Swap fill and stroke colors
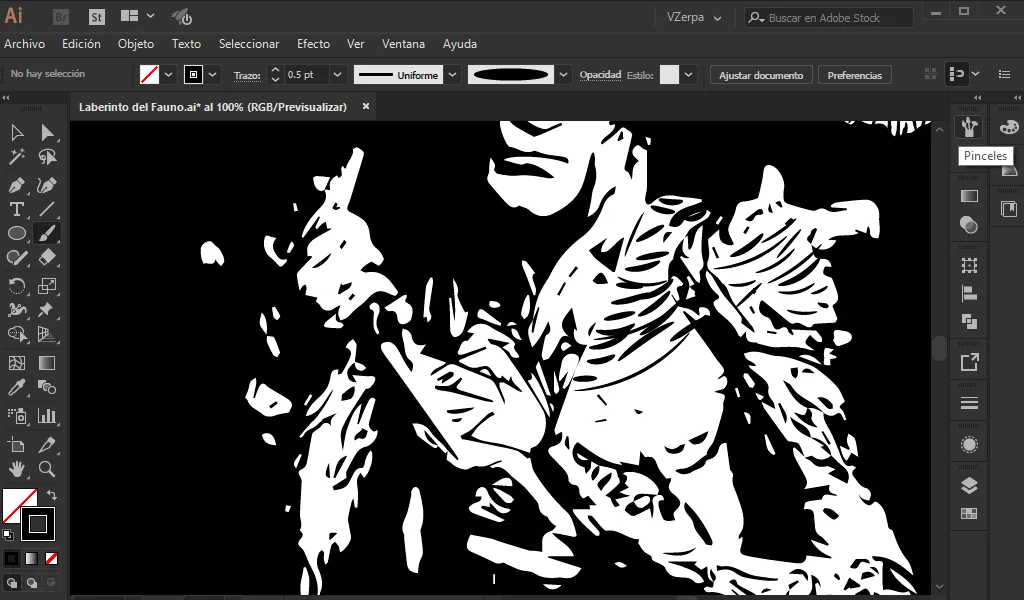The width and height of the screenshot is (1024, 600). coord(52,495)
